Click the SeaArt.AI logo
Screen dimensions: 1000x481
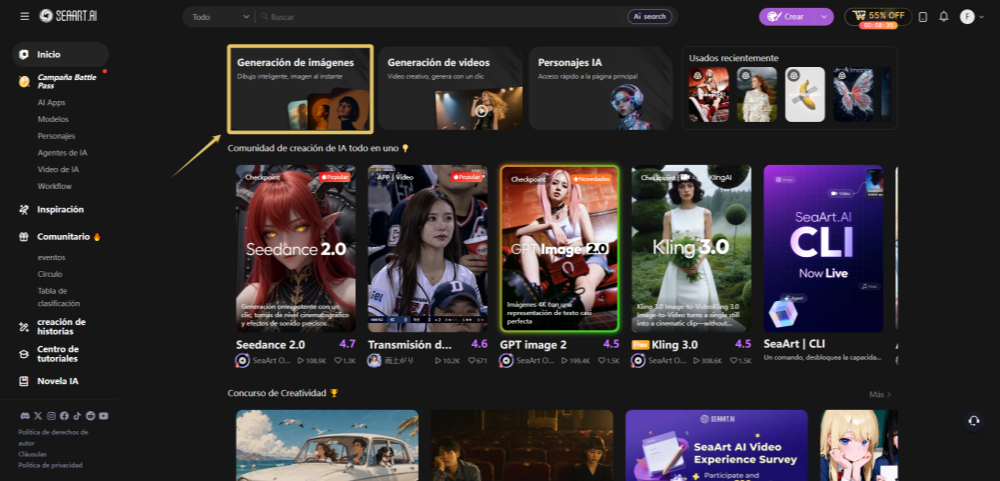click(67, 16)
